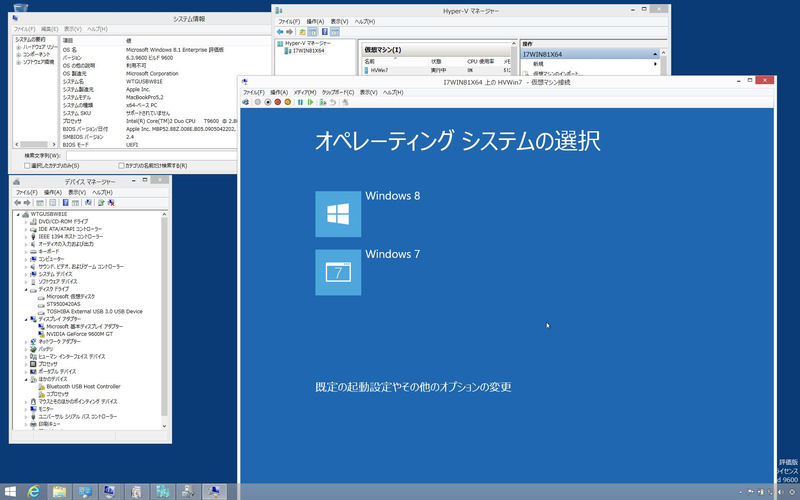800x500 pixels.
Task: Expand ソフトウェア環境 in System Information tree
Action: (x=18, y=62)
